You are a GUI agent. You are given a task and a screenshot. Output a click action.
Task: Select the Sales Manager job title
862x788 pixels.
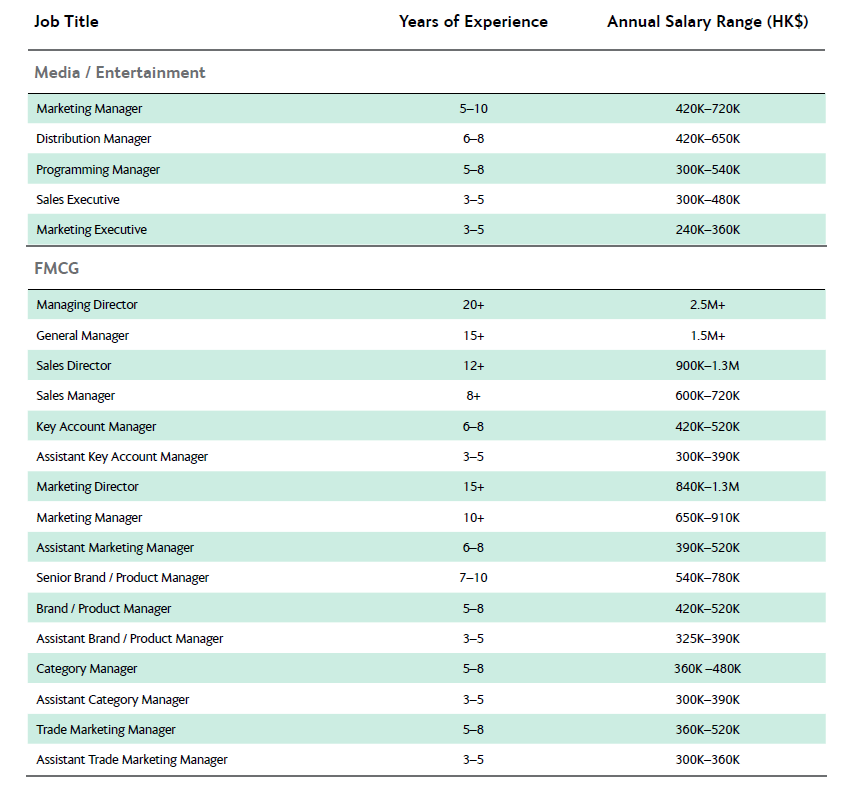[75, 396]
